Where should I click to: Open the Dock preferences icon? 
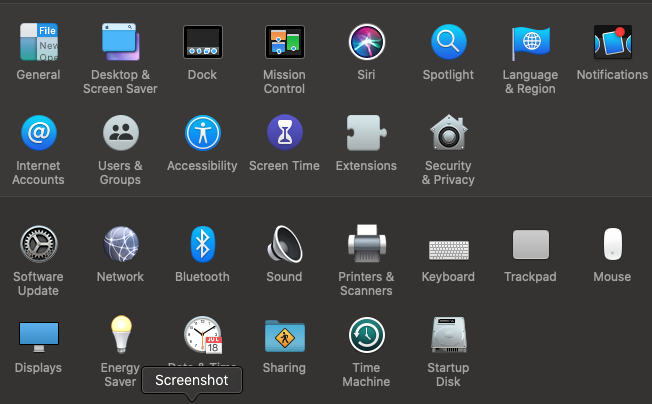click(x=203, y=42)
